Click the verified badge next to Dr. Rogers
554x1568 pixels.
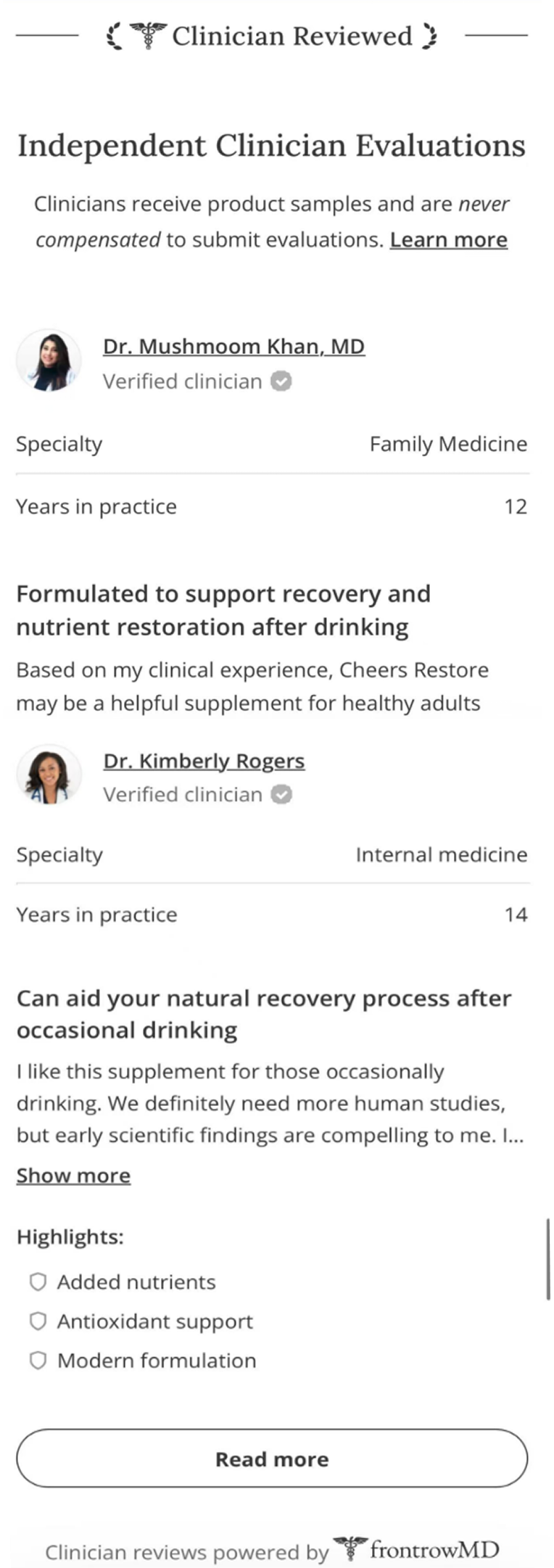281,795
